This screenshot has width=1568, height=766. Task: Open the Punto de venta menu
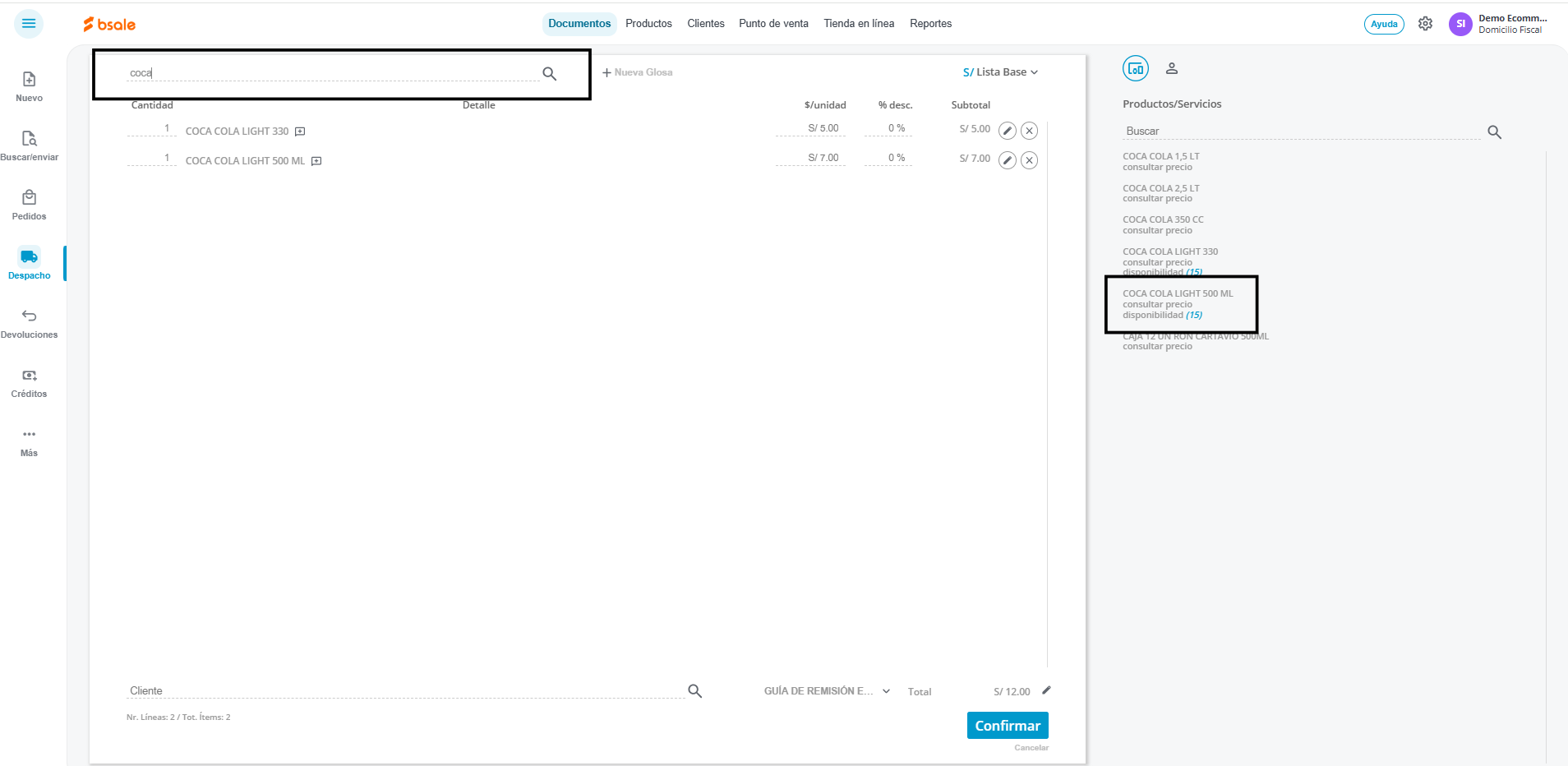[x=773, y=24]
